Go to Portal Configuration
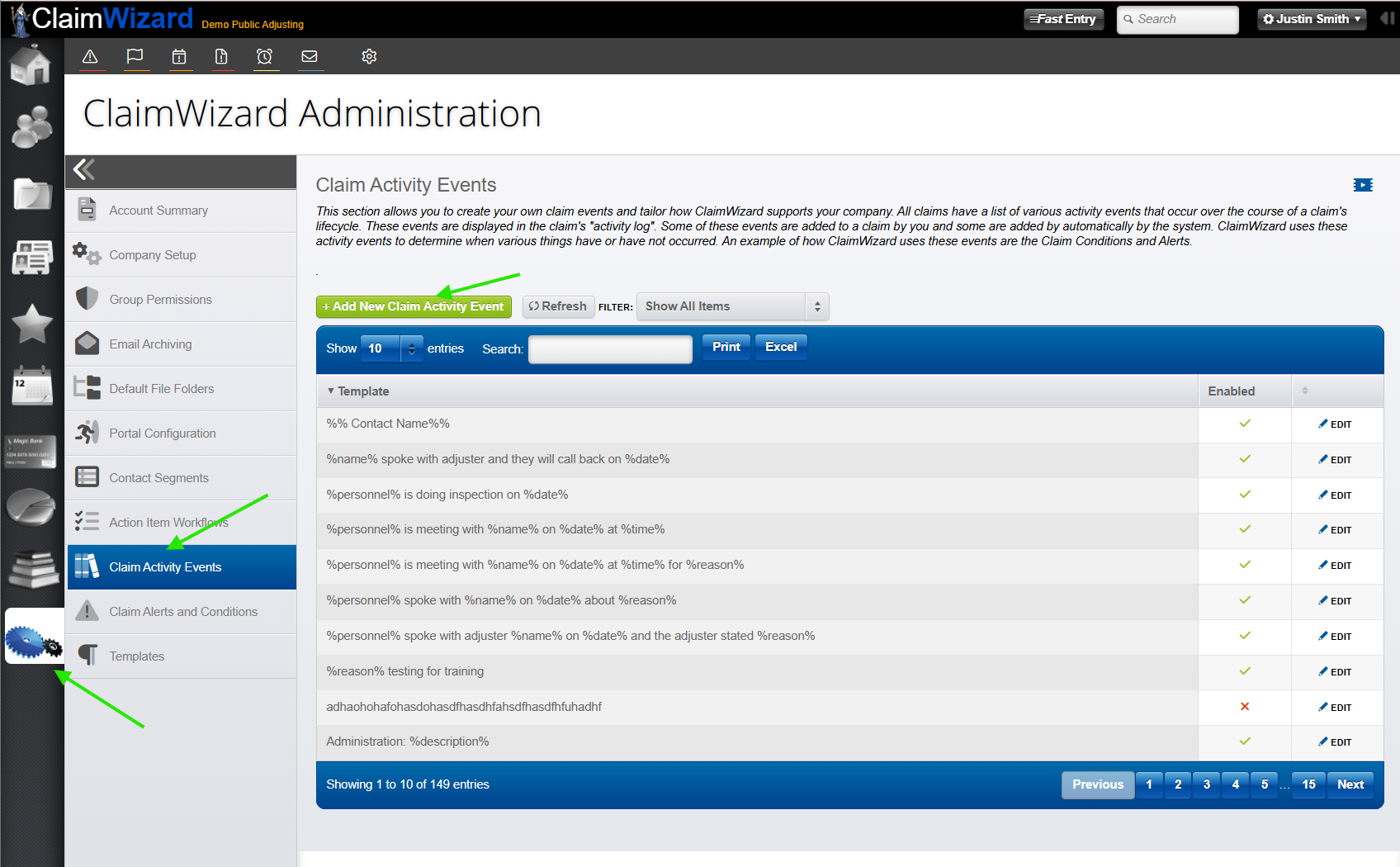 [181, 433]
